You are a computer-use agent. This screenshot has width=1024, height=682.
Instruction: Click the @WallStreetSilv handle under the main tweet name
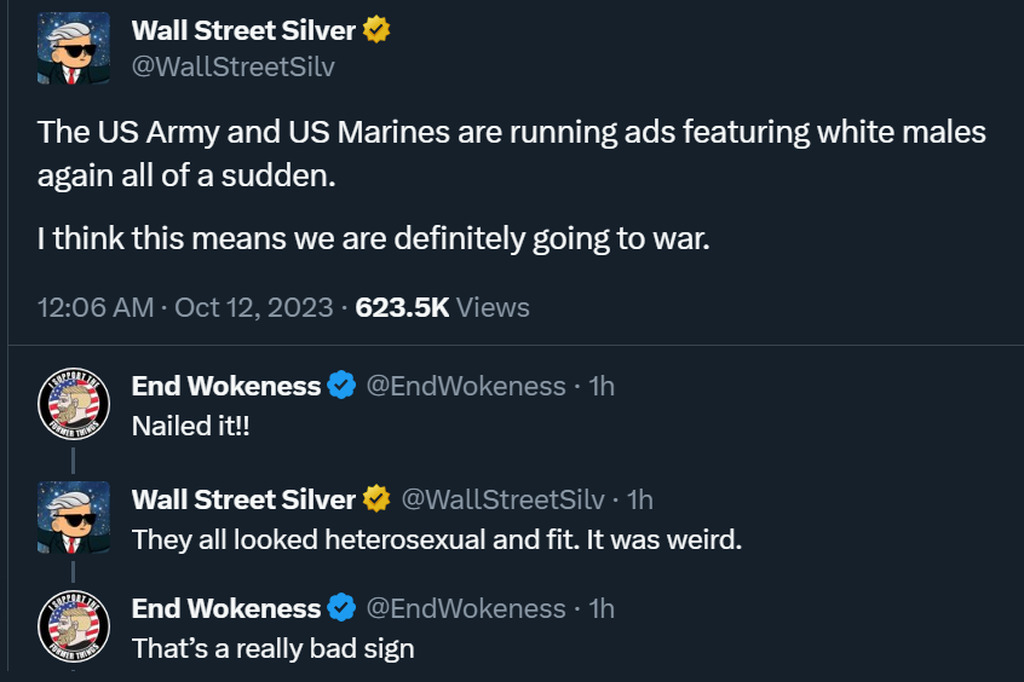pos(233,67)
